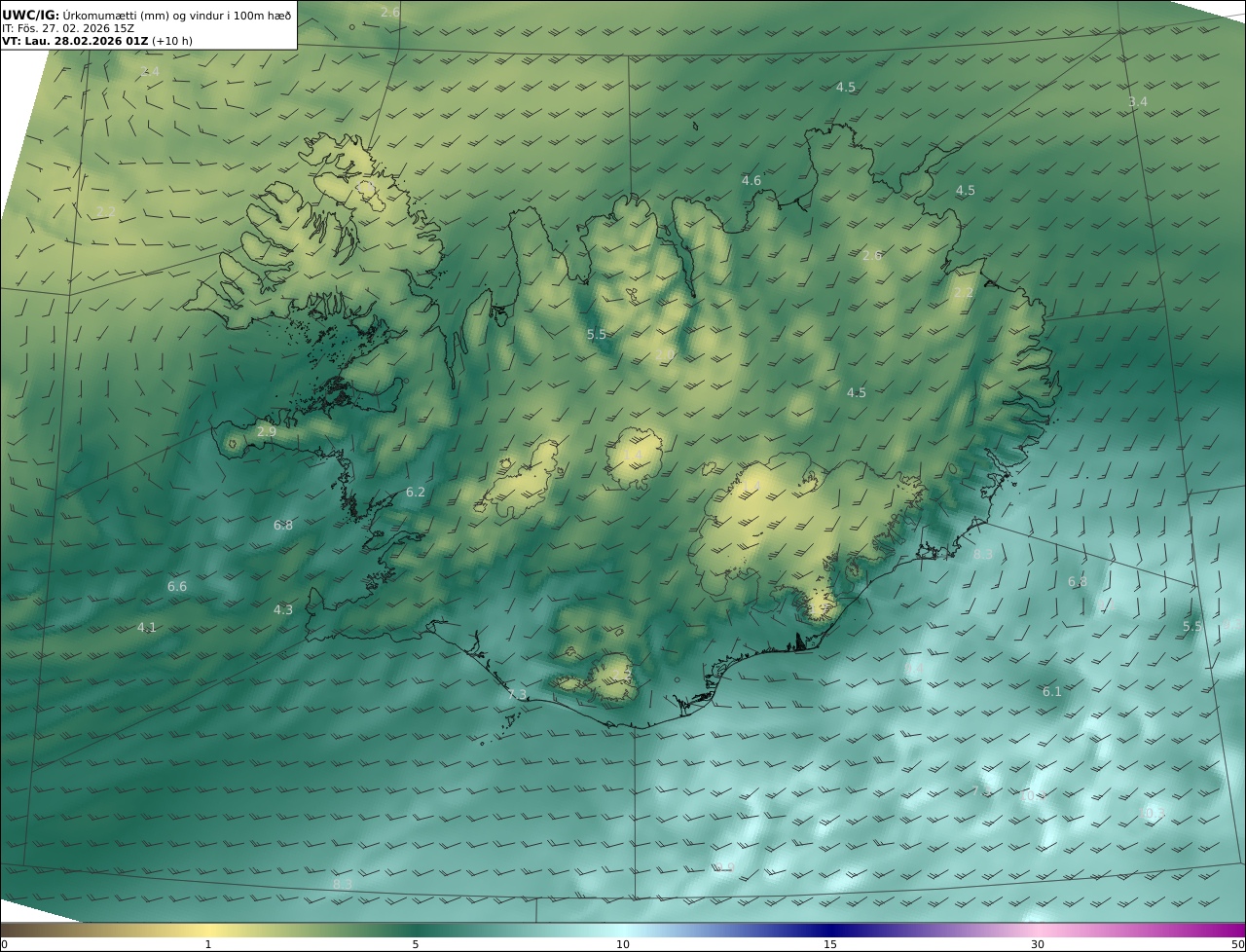The image size is (1246, 952).
Task: Click inside the Hofsjökull glacier outline
Action: pos(635,458)
